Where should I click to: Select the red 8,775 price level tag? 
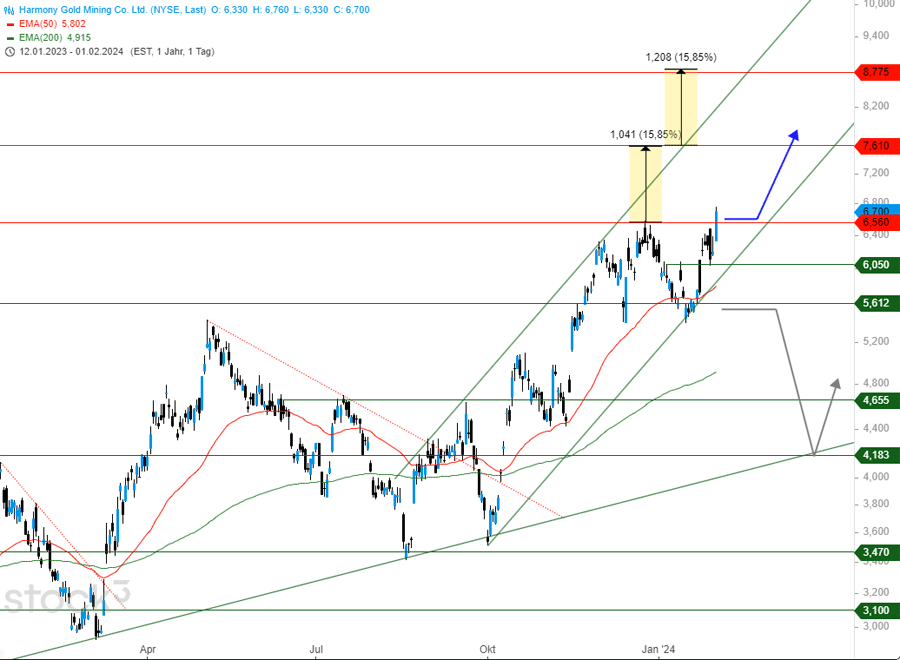tap(875, 72)
